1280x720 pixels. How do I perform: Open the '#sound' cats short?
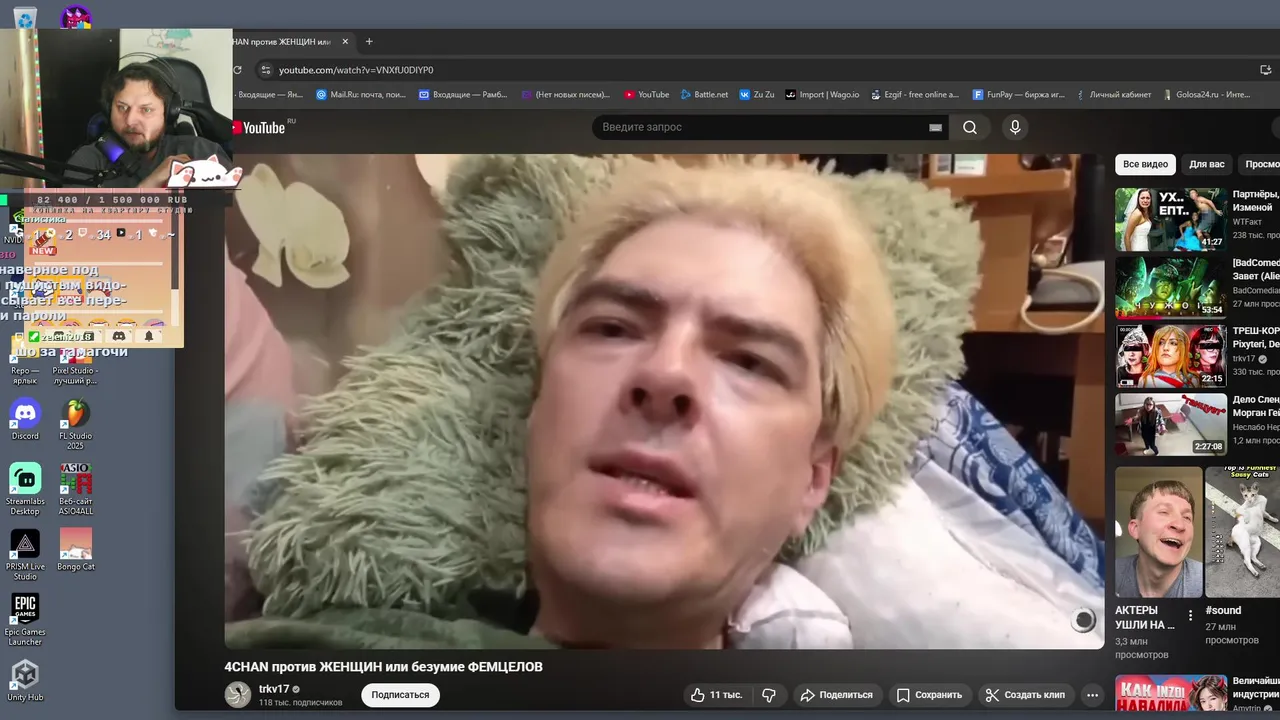1243,532
